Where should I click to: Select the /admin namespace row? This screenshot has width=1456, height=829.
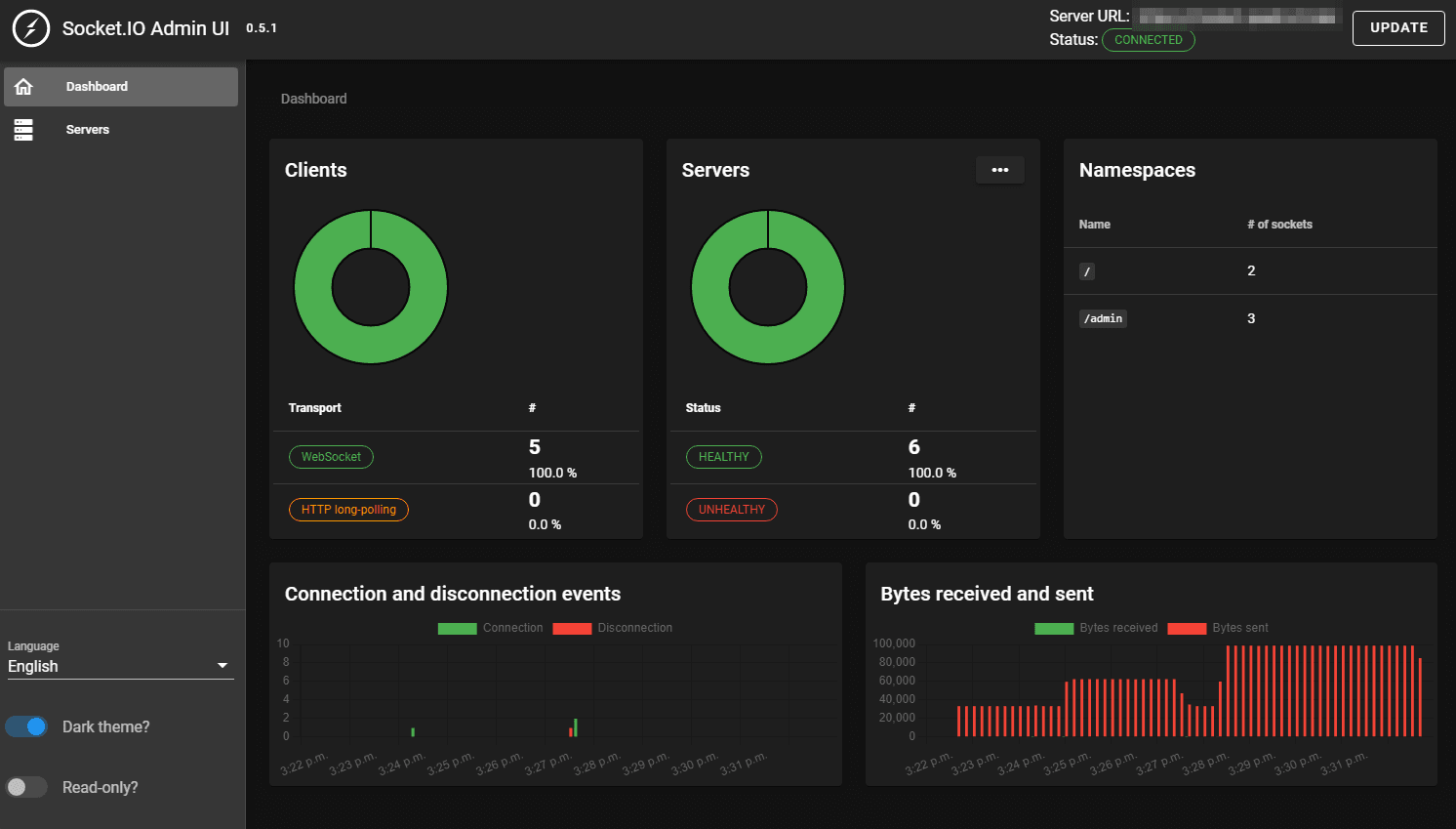pos(1250,317)
